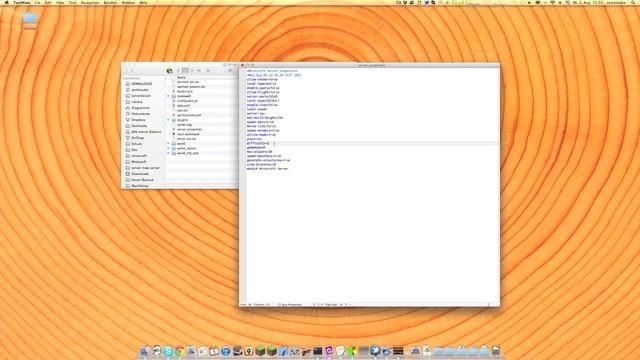Switch Finder to column view

(192, 71)
